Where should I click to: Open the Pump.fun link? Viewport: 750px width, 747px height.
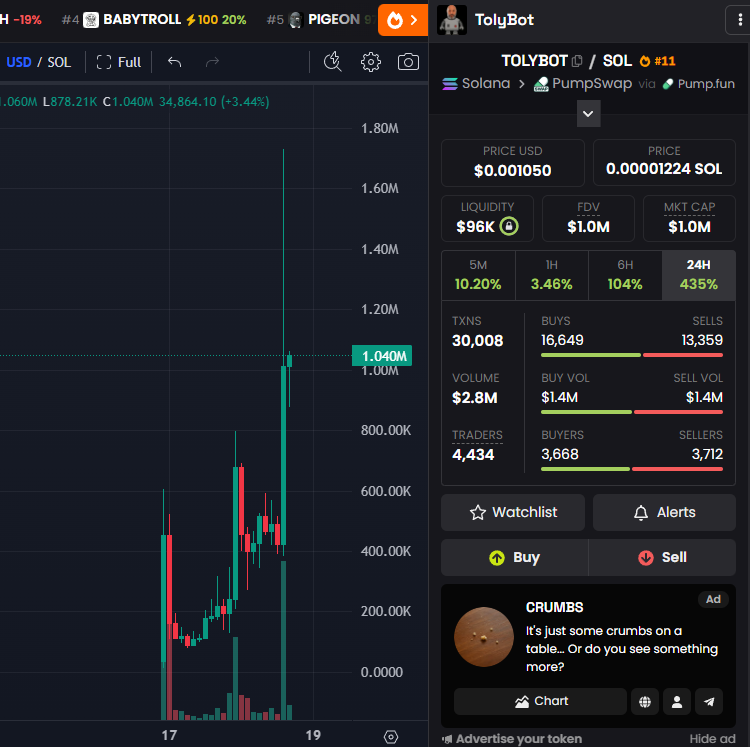point(699,84)
